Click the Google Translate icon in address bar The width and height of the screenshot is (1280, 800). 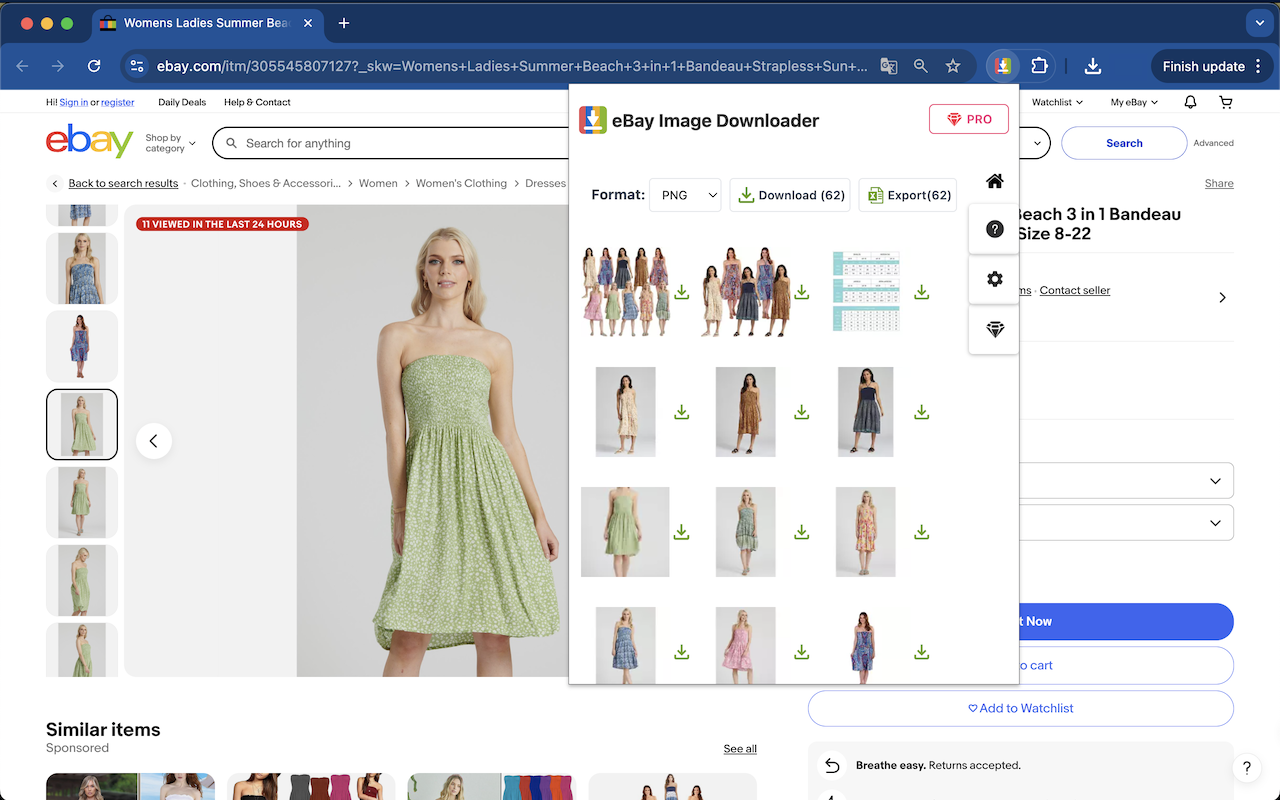click(888, 65)
